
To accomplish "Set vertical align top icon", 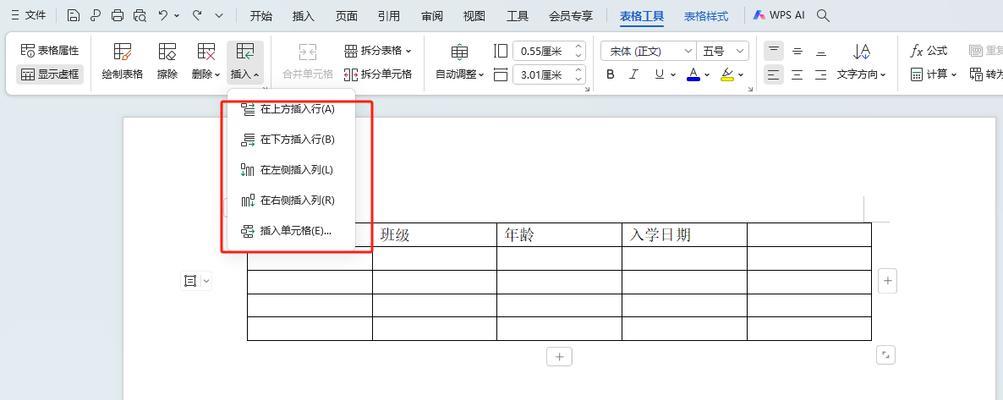I will (x=774, y=51).
